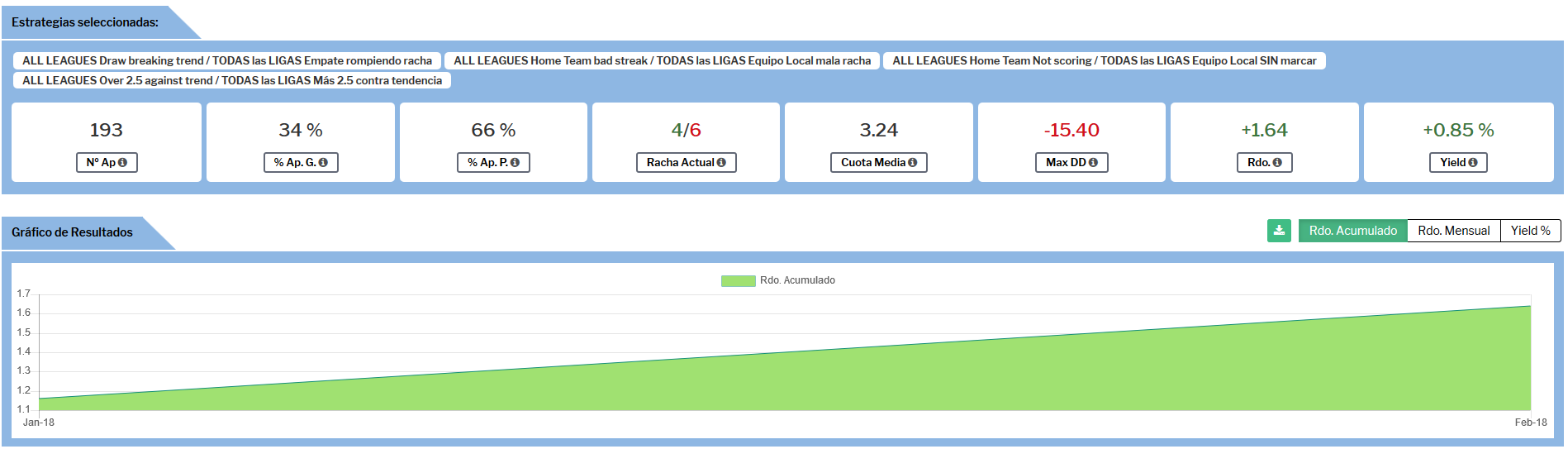The width and height of the screenshot is (1568, 449).
Task: Select ALL LEAGUES Home Team bad streak tag
Action: (x=662, y=60)
